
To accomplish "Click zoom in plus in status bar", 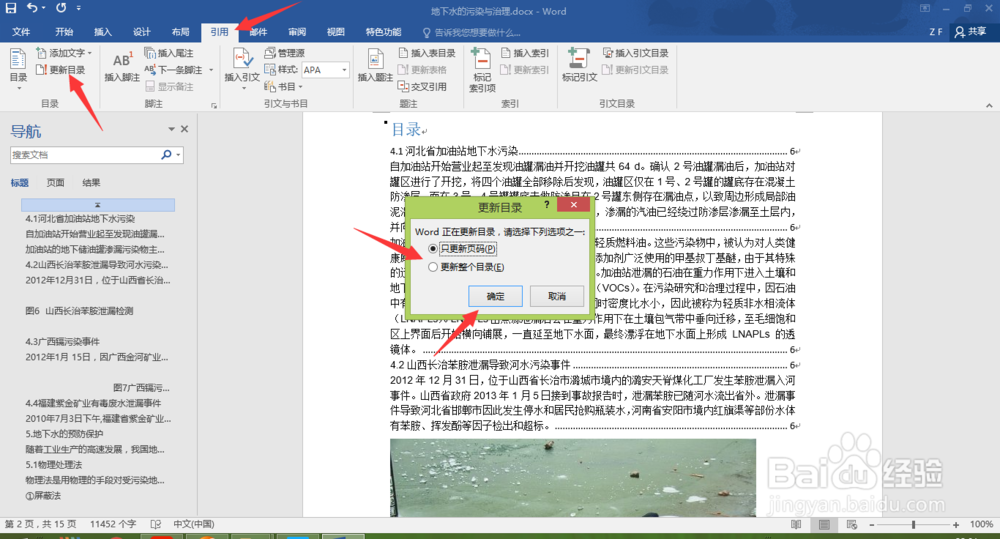I will click(955, 524).
